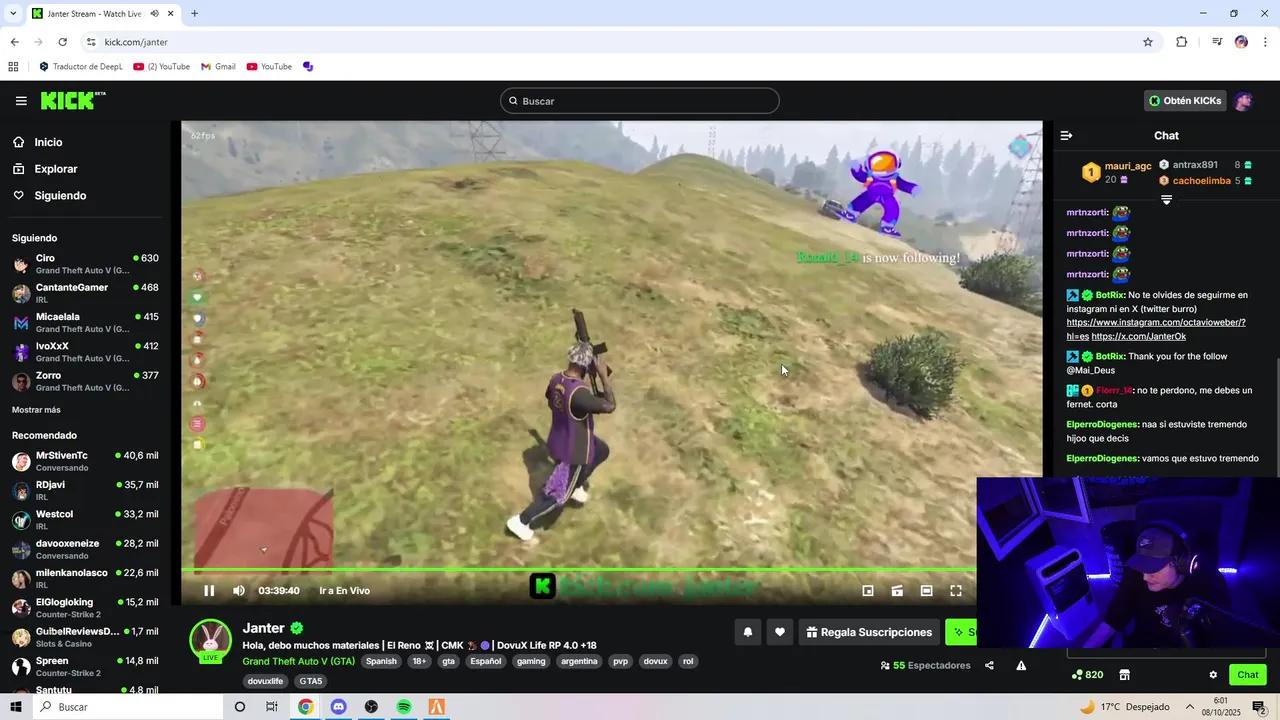
Task: Open the Windows Start menu
Action: click(16, 707)
